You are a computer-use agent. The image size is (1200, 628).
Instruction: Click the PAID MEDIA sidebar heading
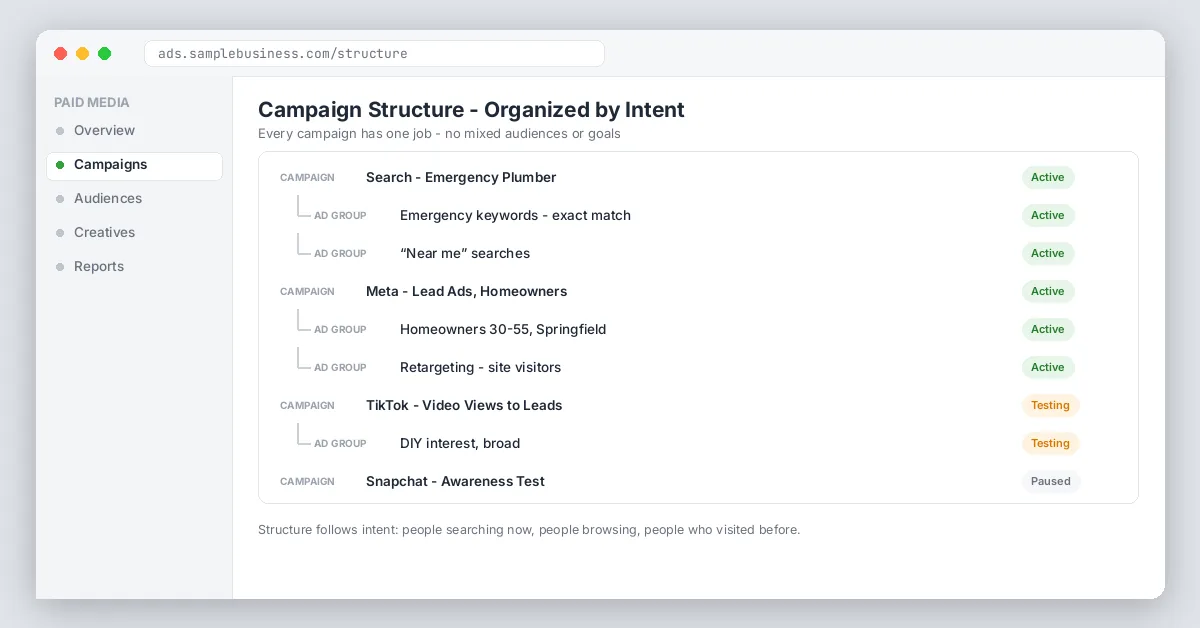tap(92, 102)
